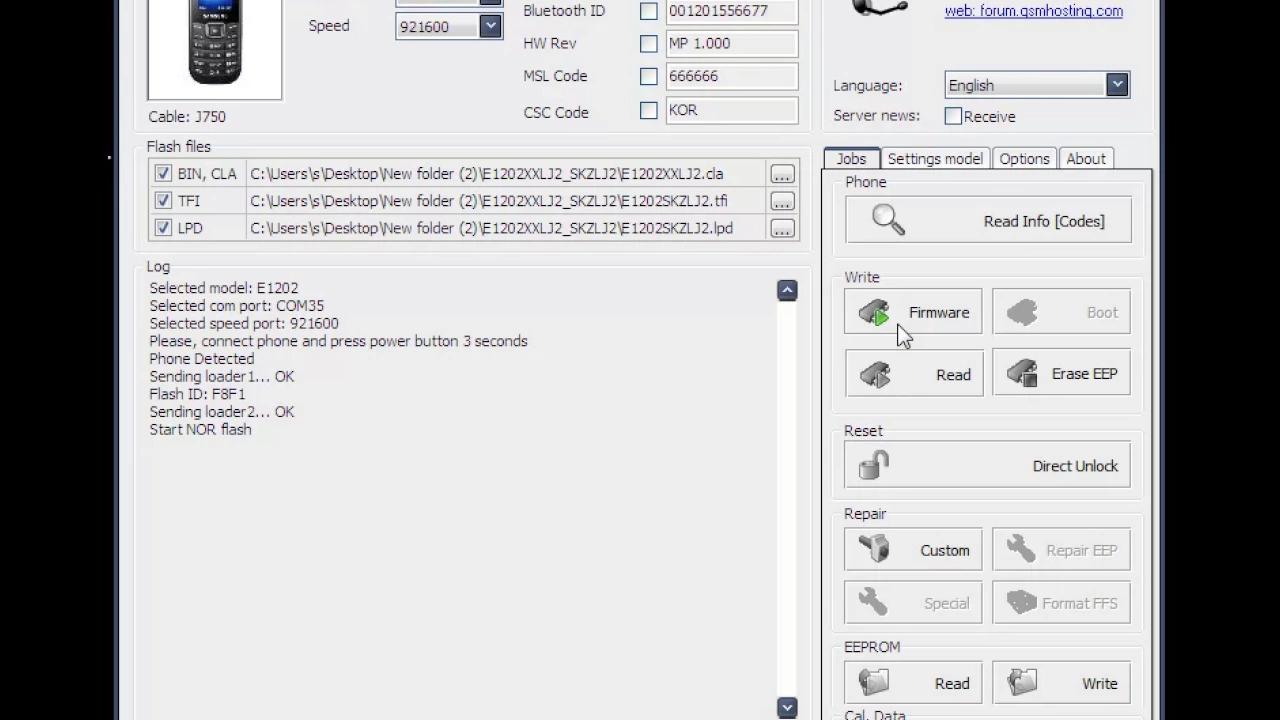Click the Format FFS icon
This screenshot has height=720, width=1280.
[x=1022, y=602]
